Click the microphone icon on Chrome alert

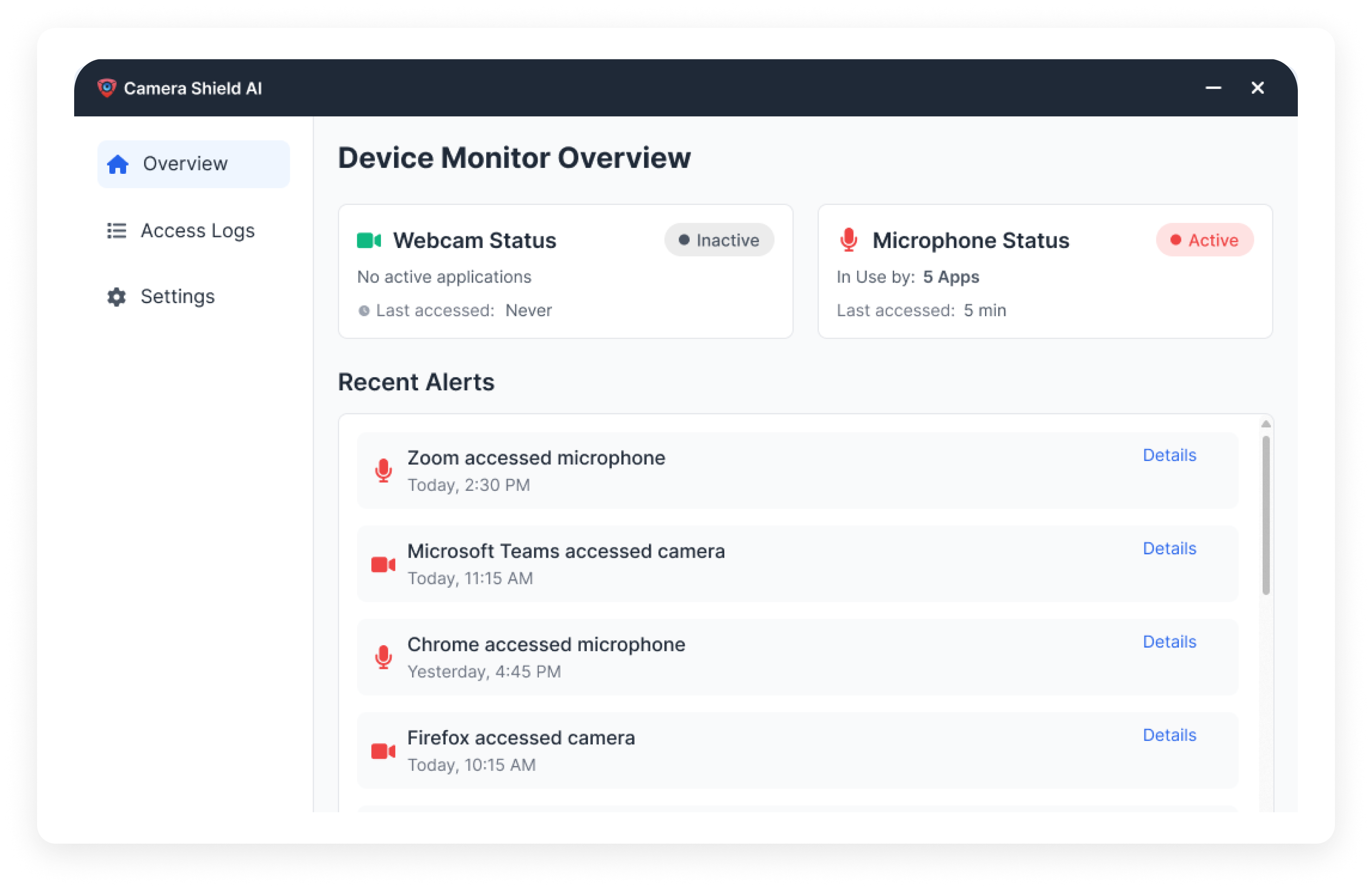tap(383, 657)
